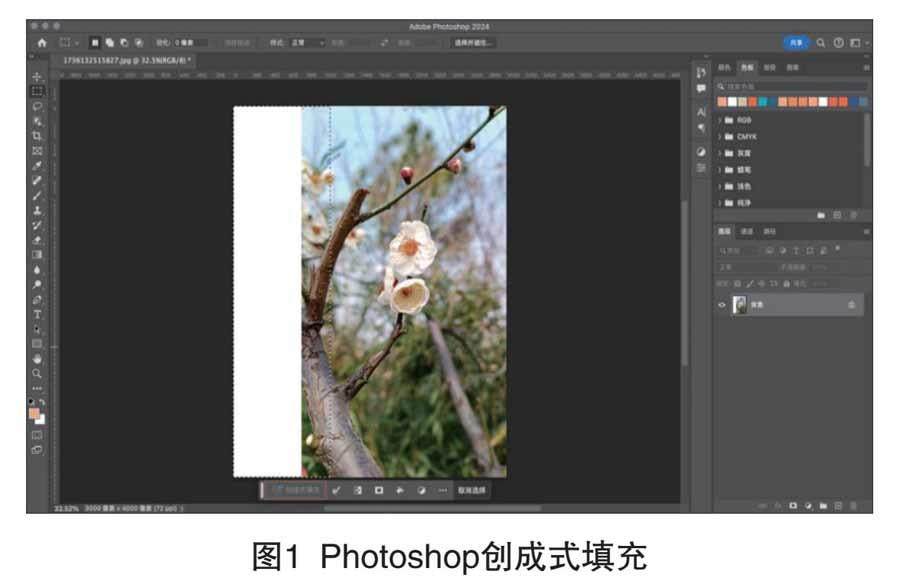Open the workspace switcher dropdown
Screen dimensions: 900x588
859,43
